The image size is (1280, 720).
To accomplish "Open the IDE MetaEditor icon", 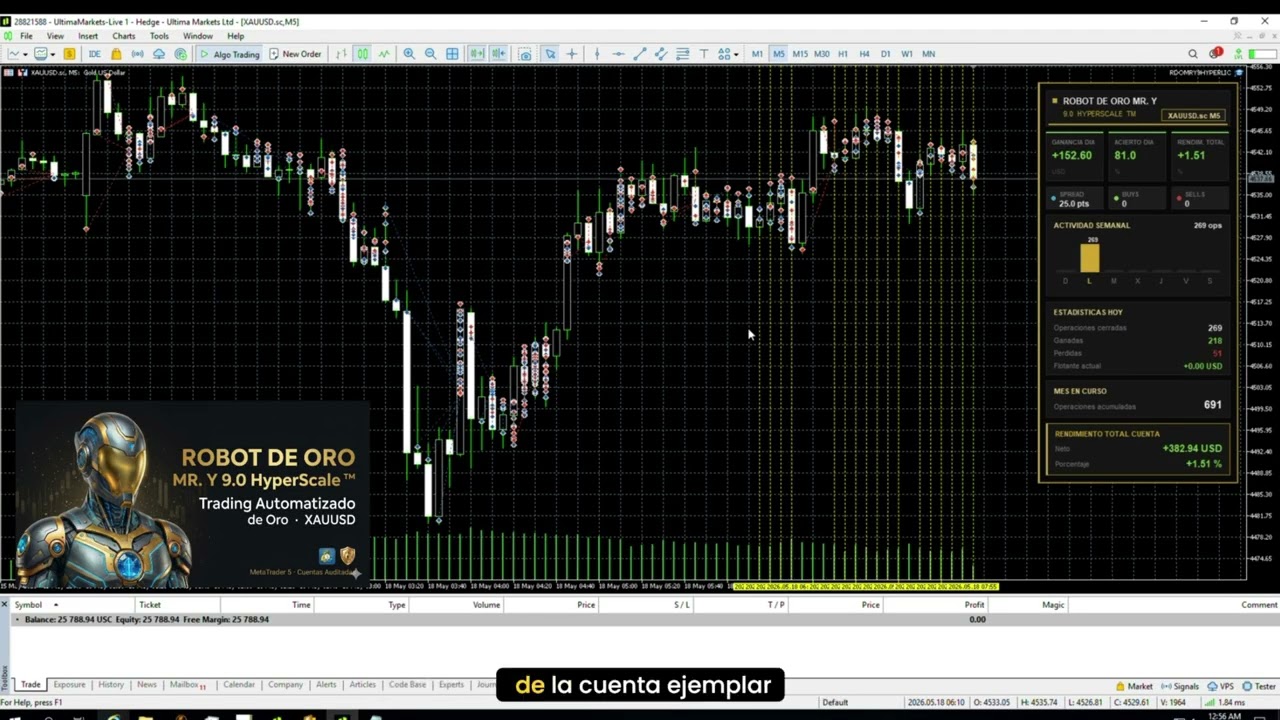I will 95,54.
